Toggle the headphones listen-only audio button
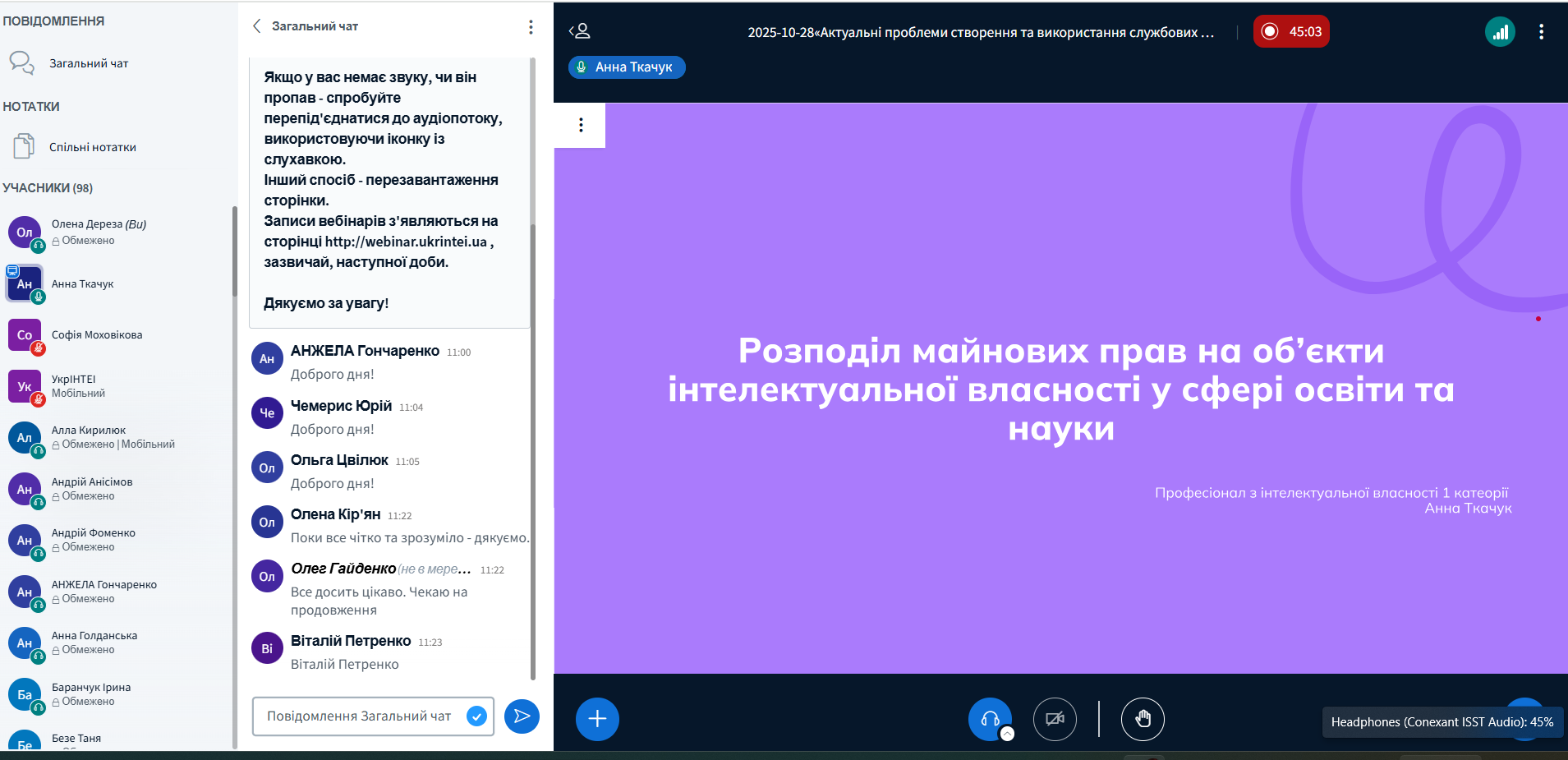This screenshot has height=760, width=1568. tap(989, 718)
